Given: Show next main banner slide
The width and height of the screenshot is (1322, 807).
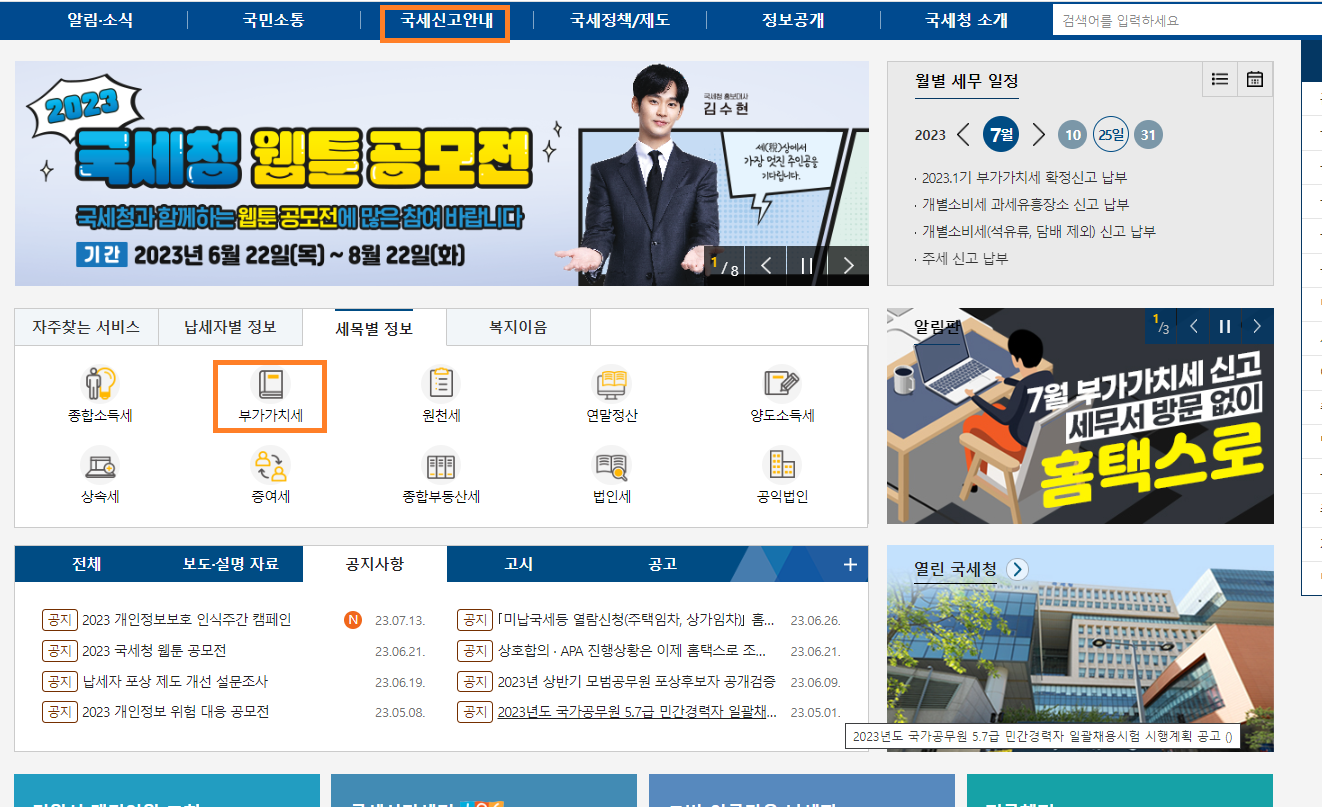Looking at the screenshot, I should 848,266.
